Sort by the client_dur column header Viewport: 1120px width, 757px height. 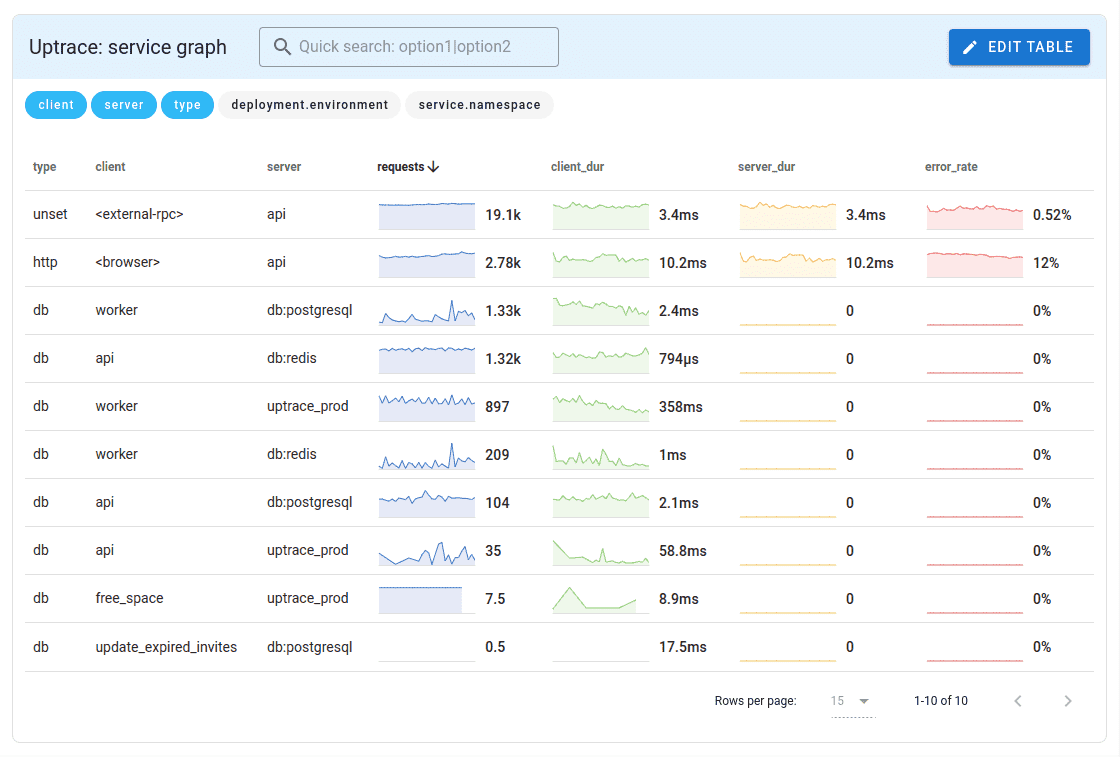[x=575, y=166]
